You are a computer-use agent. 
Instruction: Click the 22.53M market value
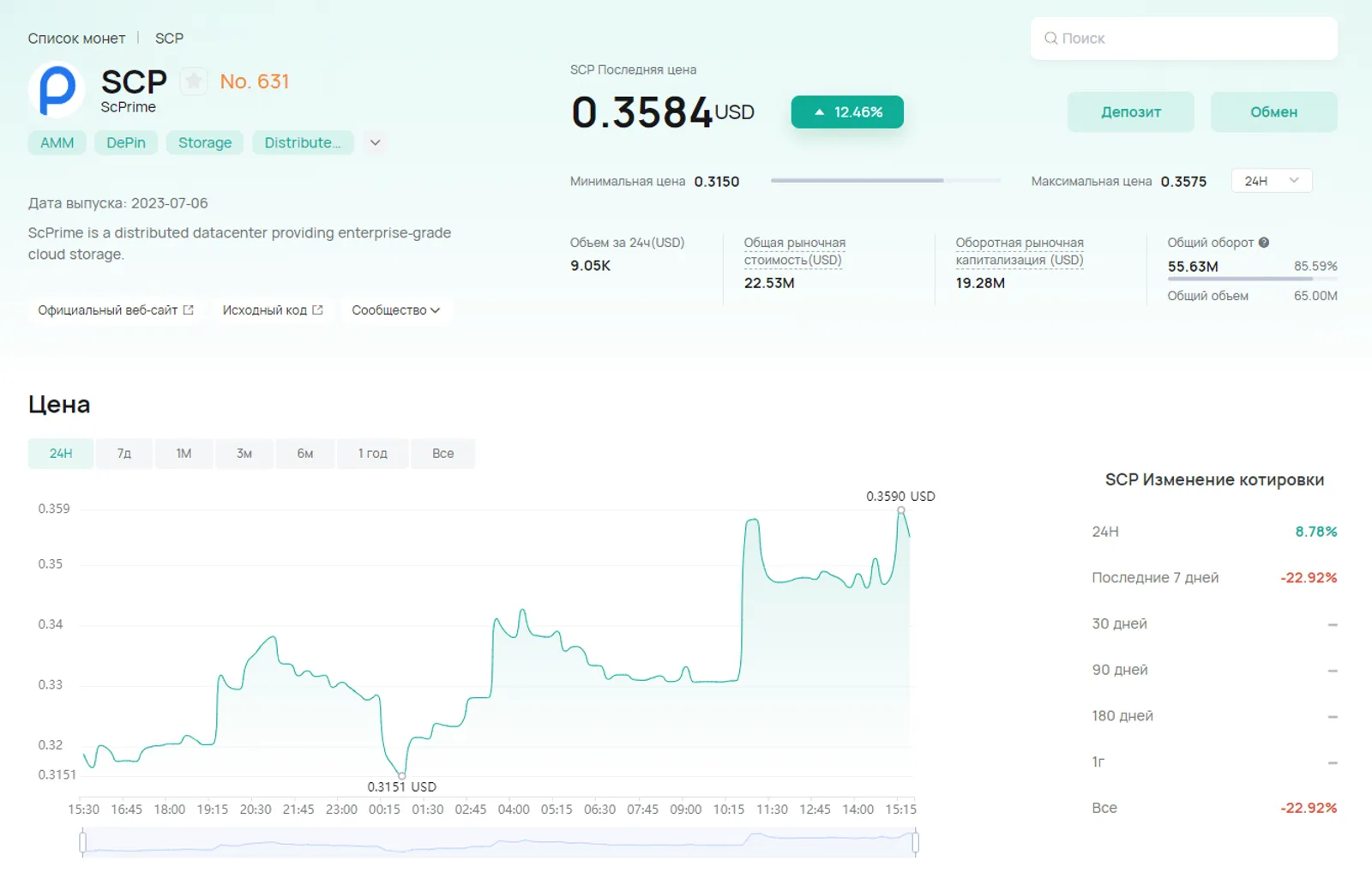coord(769,283)
